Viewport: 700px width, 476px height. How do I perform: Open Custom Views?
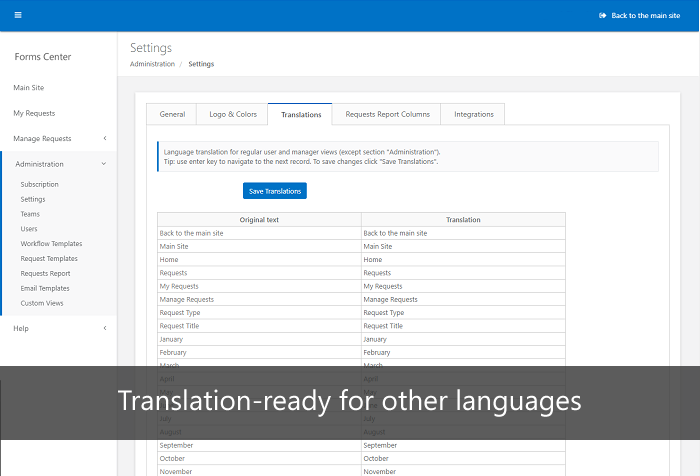tap(42, 303)
